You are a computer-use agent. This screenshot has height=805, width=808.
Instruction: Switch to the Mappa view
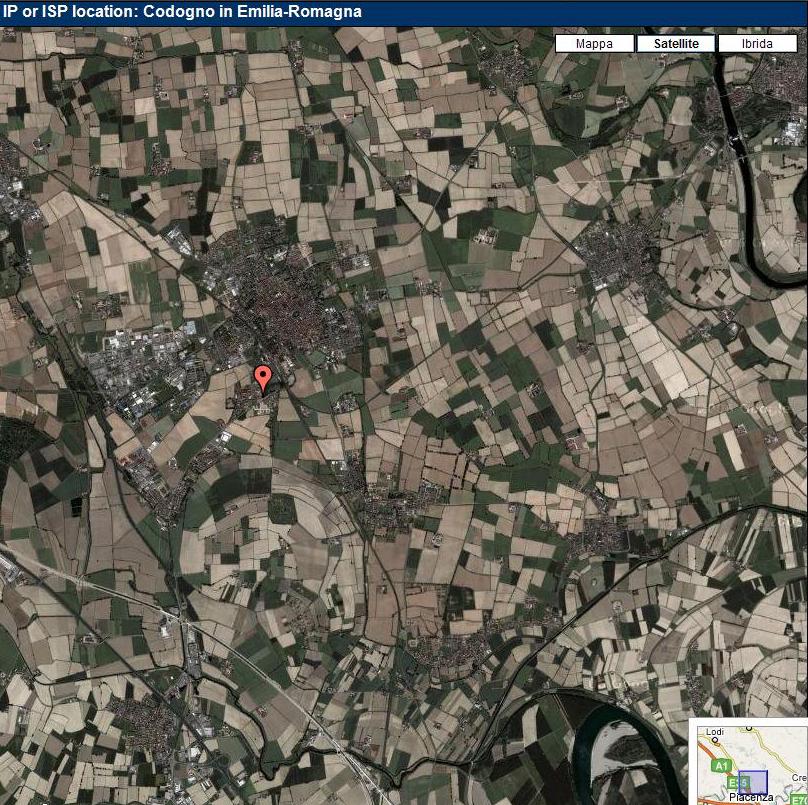pos(594,44)
